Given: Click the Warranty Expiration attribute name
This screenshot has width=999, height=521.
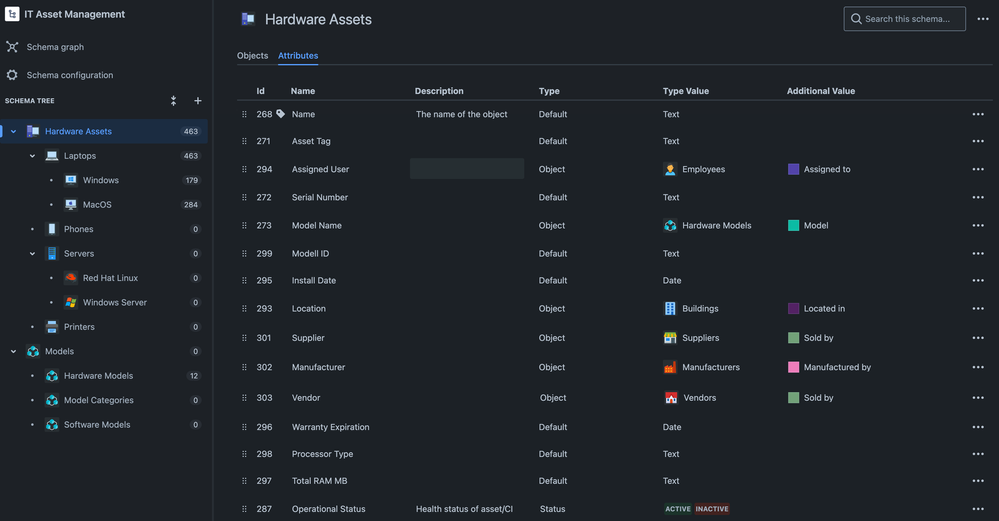Looking at the screenshot, I should (330, 427).
